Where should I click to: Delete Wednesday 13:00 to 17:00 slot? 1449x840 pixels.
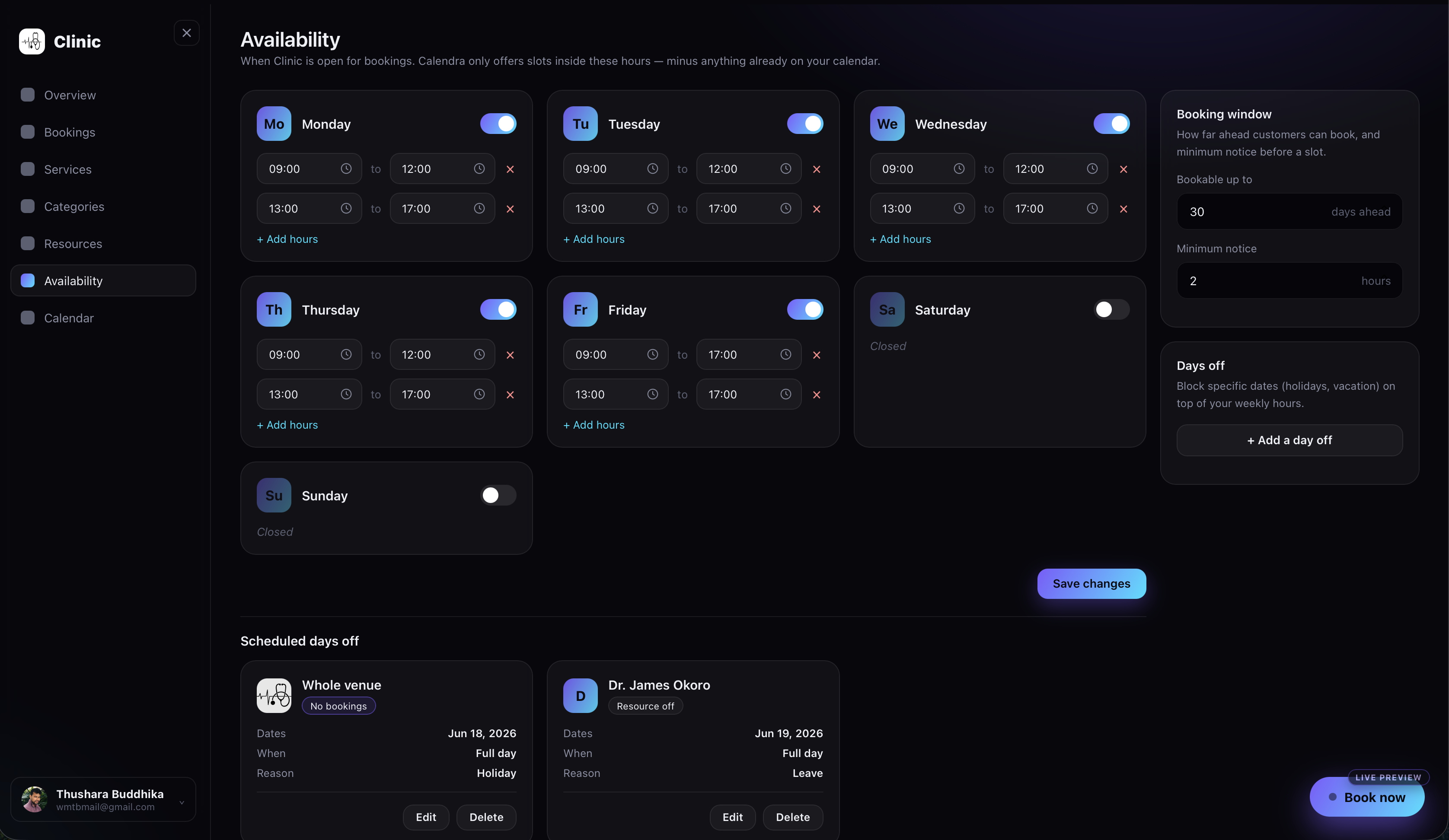click(1123, 209)
